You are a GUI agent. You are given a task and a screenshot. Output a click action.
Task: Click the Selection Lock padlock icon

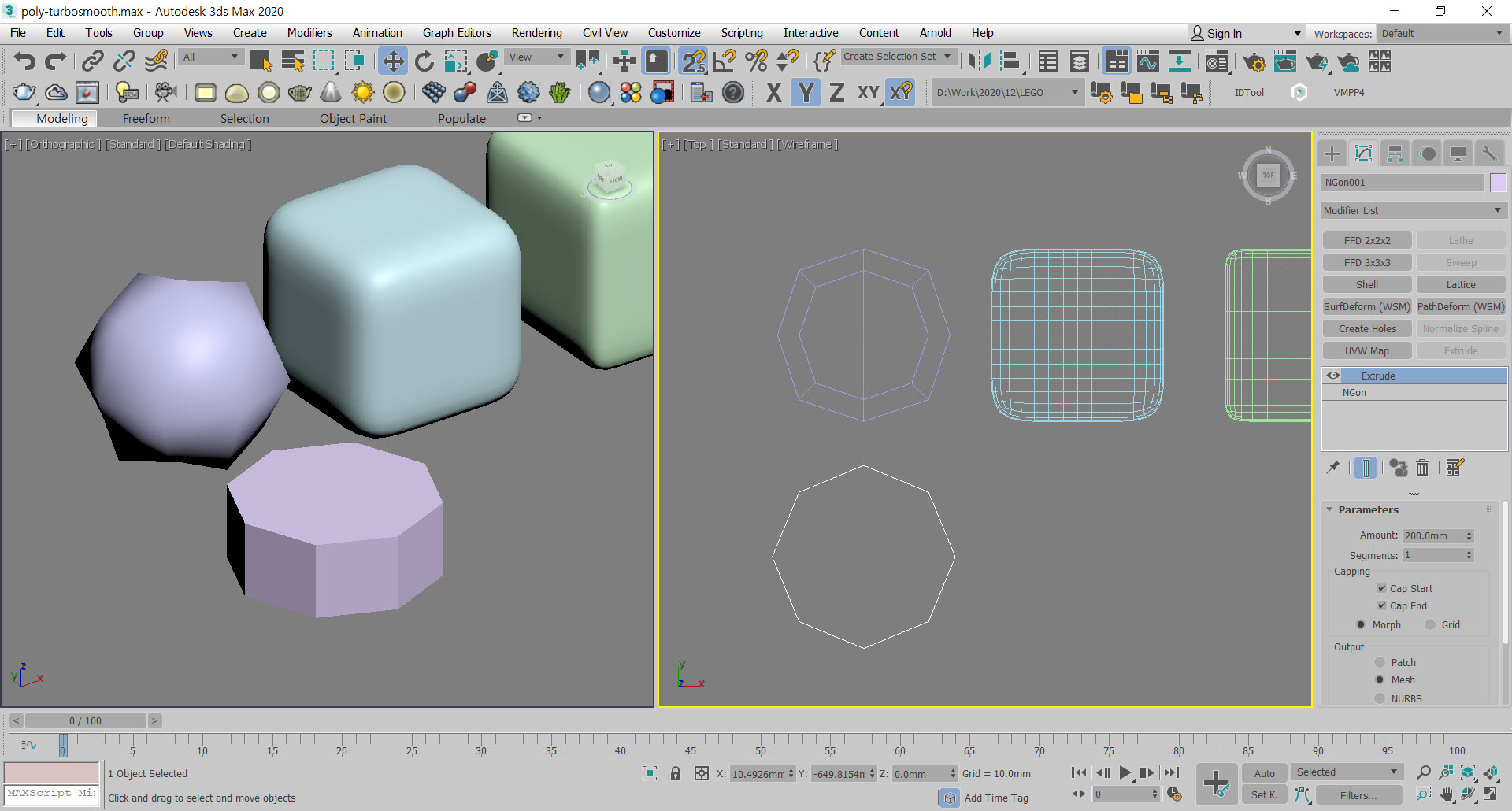[676, 774]
